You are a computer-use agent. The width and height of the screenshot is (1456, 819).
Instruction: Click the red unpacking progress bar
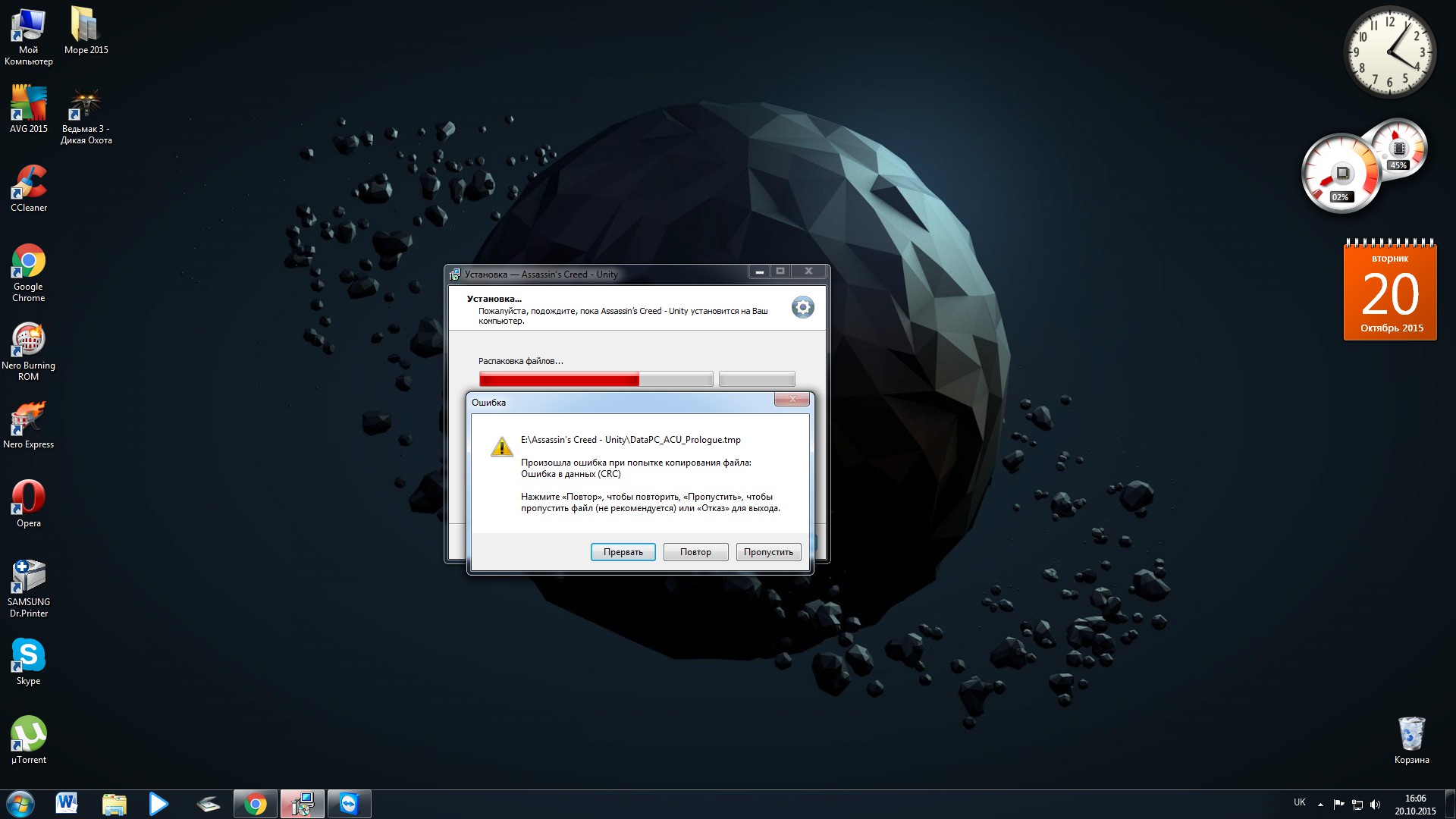596,379
